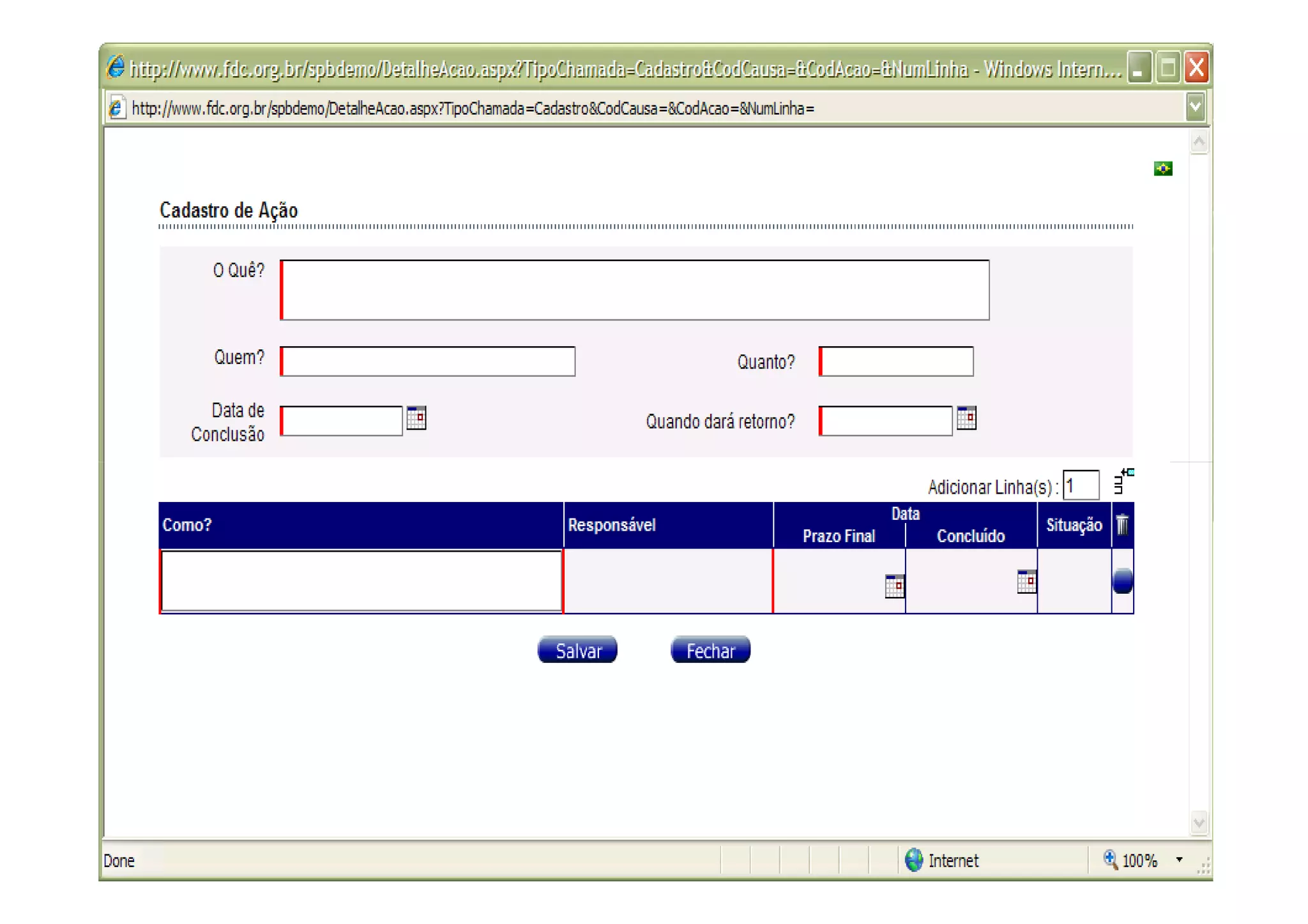This screenshot has width=1308, height=924.
Task: Open calendar for Data de Conclusão
Action: point(416,418)
